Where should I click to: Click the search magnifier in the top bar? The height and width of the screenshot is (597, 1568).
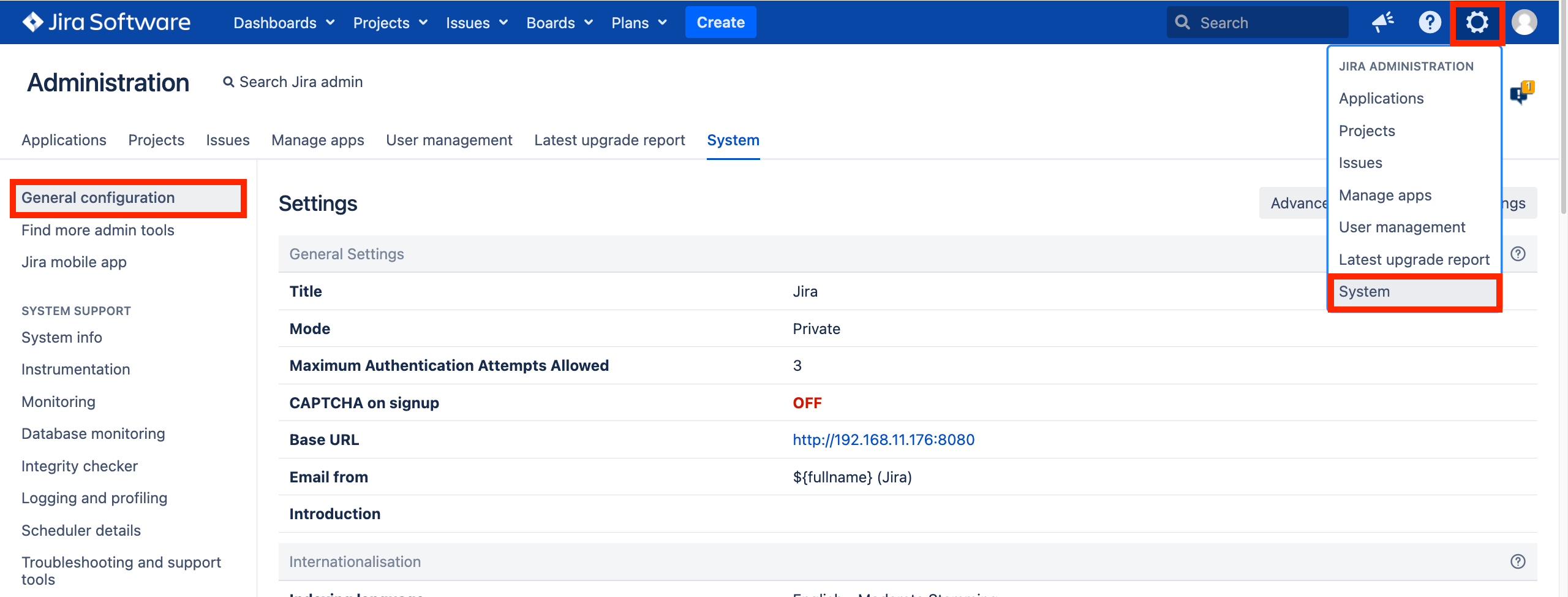(x=1183, y=23)
